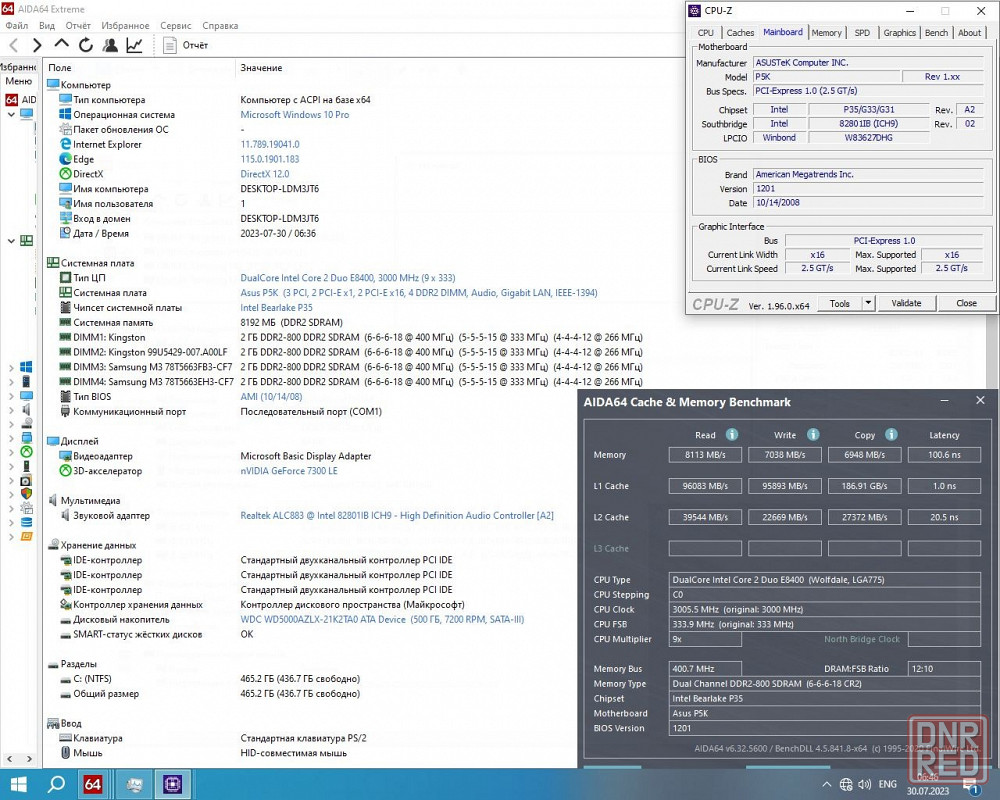Click the info icon next to Write

[813, 435]
